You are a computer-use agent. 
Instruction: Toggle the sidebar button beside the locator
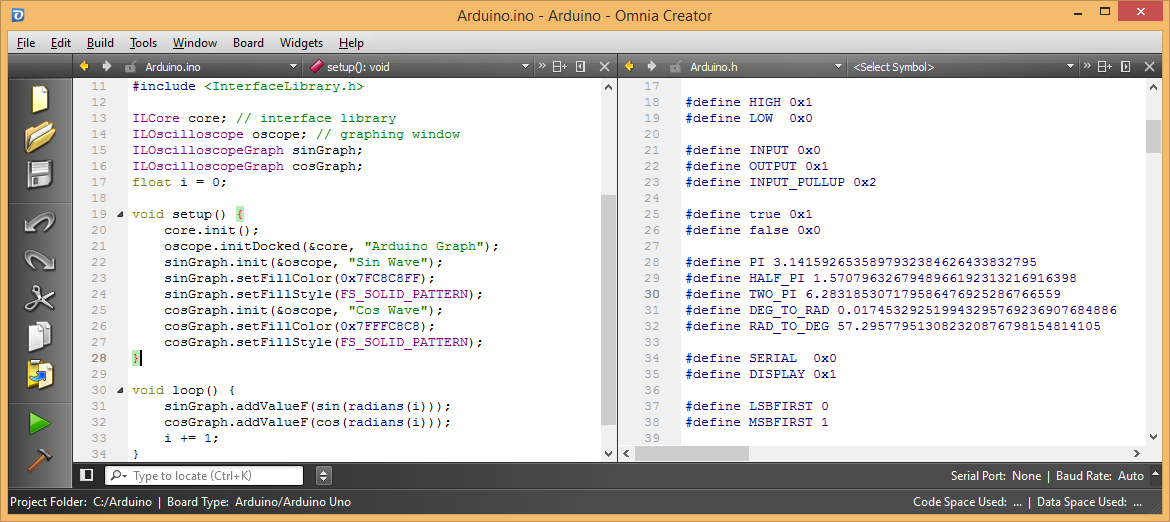click(x=87, y=475)
